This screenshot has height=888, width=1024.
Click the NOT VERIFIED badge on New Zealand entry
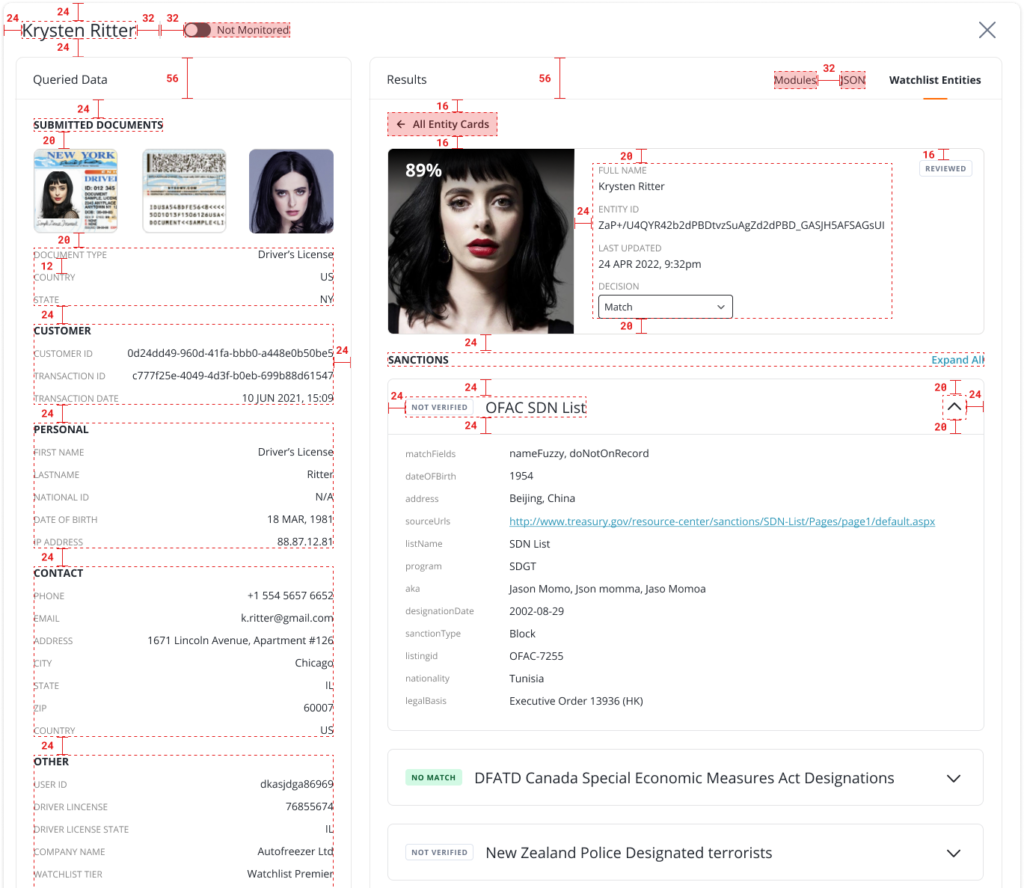coord(440,852)
